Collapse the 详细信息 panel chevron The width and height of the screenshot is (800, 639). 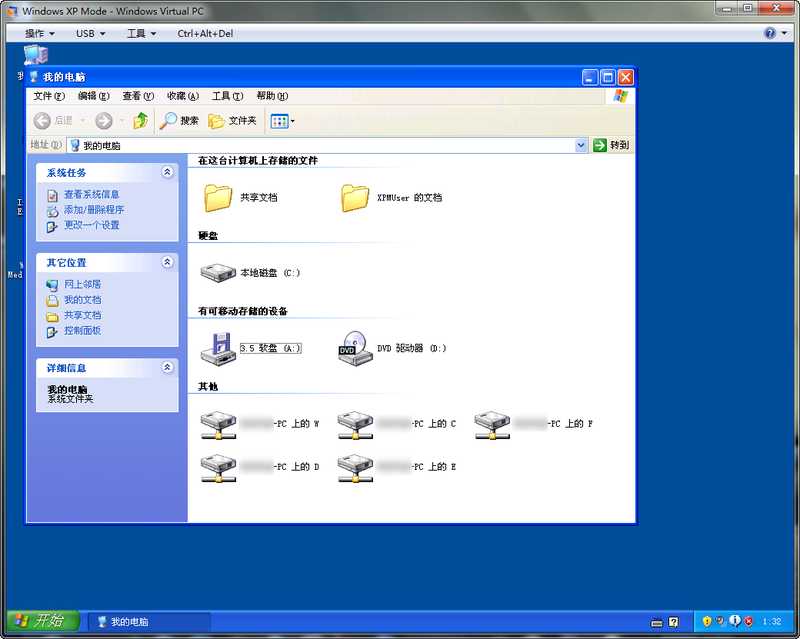[167, 367]
